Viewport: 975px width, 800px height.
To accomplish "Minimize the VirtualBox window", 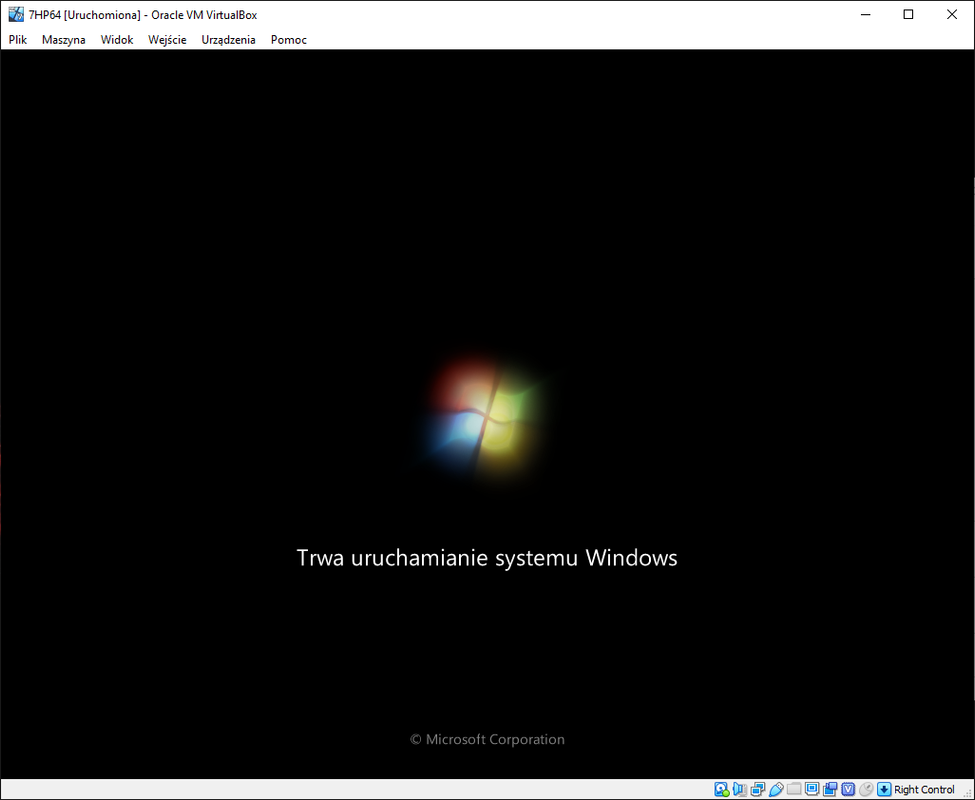I will pos(866,14).
